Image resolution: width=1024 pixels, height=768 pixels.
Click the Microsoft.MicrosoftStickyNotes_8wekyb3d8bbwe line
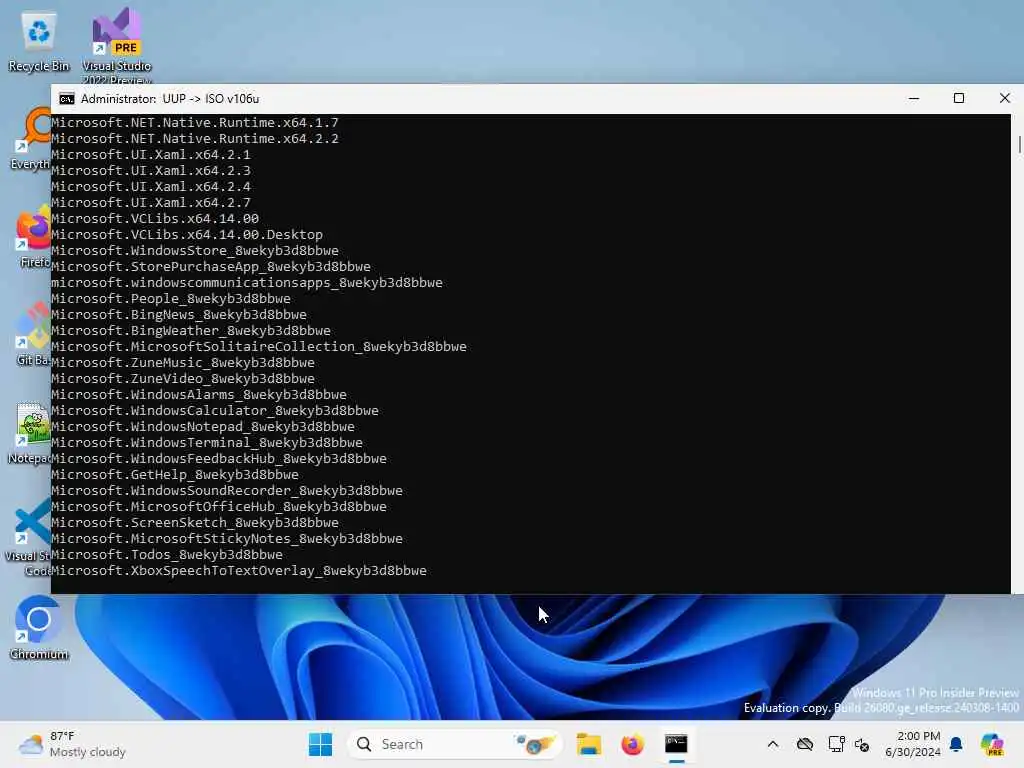(x=227, y=539)
